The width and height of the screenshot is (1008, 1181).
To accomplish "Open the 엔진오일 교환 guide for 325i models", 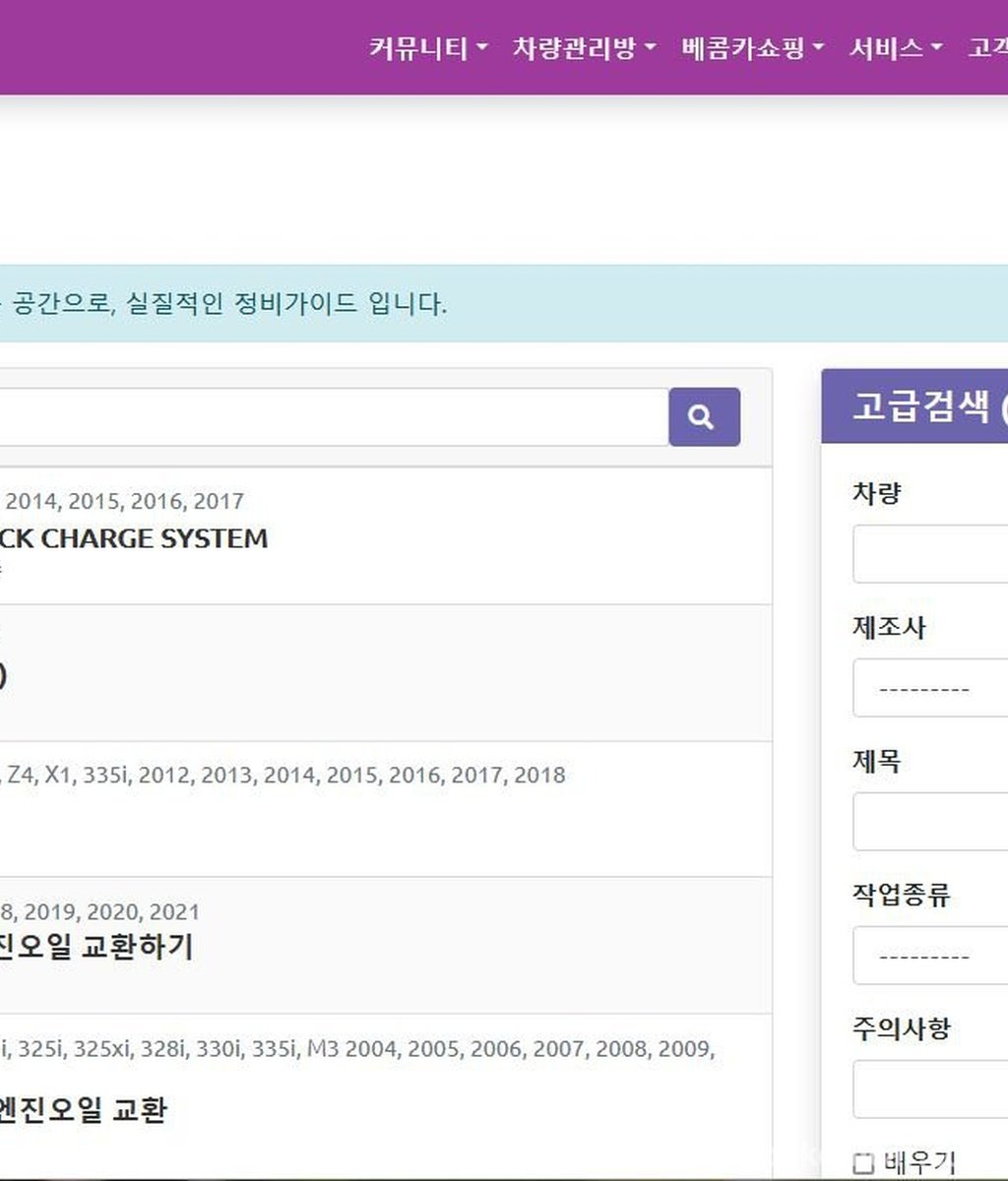I will pos(83,1110).
